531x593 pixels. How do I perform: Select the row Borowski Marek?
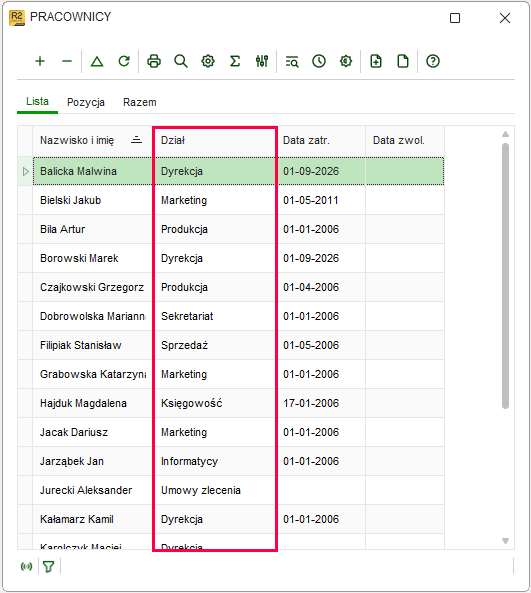[x=238, y=258]
